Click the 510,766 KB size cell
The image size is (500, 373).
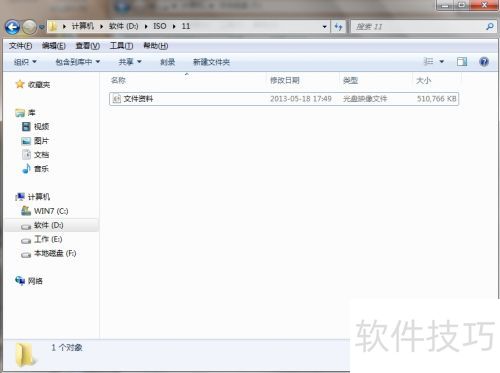pyautogui.click(x=436, y=99)
